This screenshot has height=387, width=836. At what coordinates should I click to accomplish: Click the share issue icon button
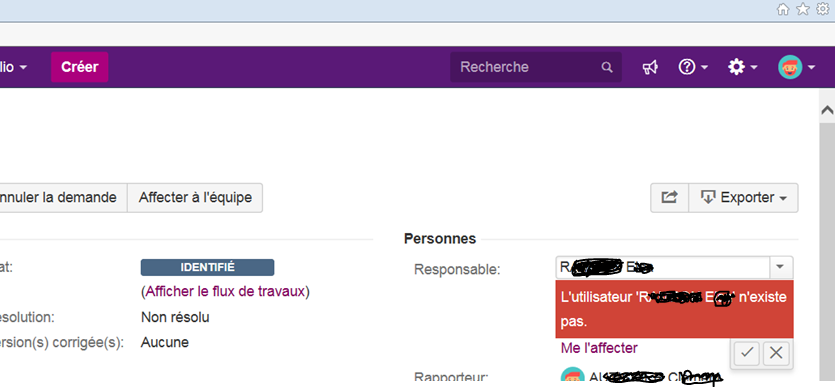(x=670, y=198)
